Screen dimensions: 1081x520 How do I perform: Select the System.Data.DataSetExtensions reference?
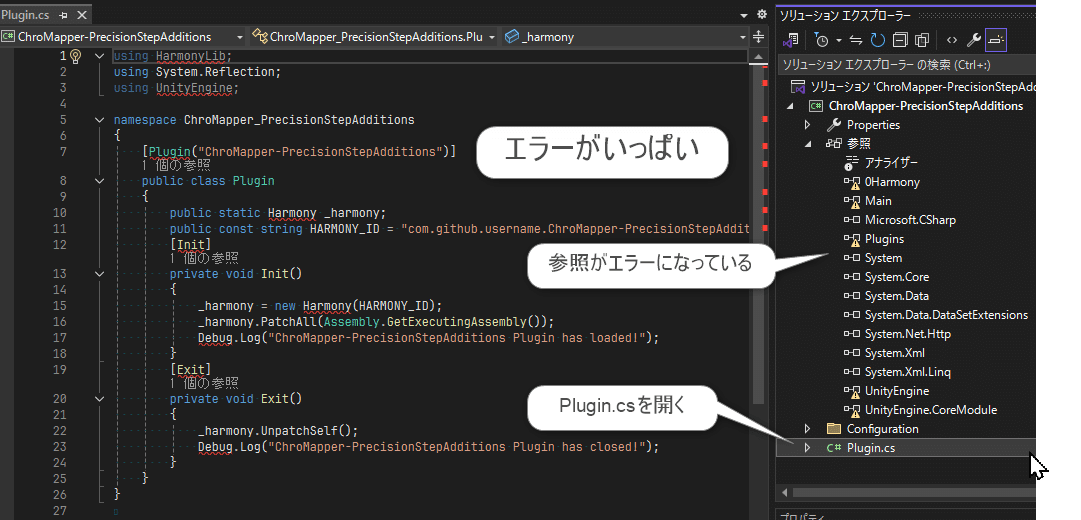click(x=947, y=314)
